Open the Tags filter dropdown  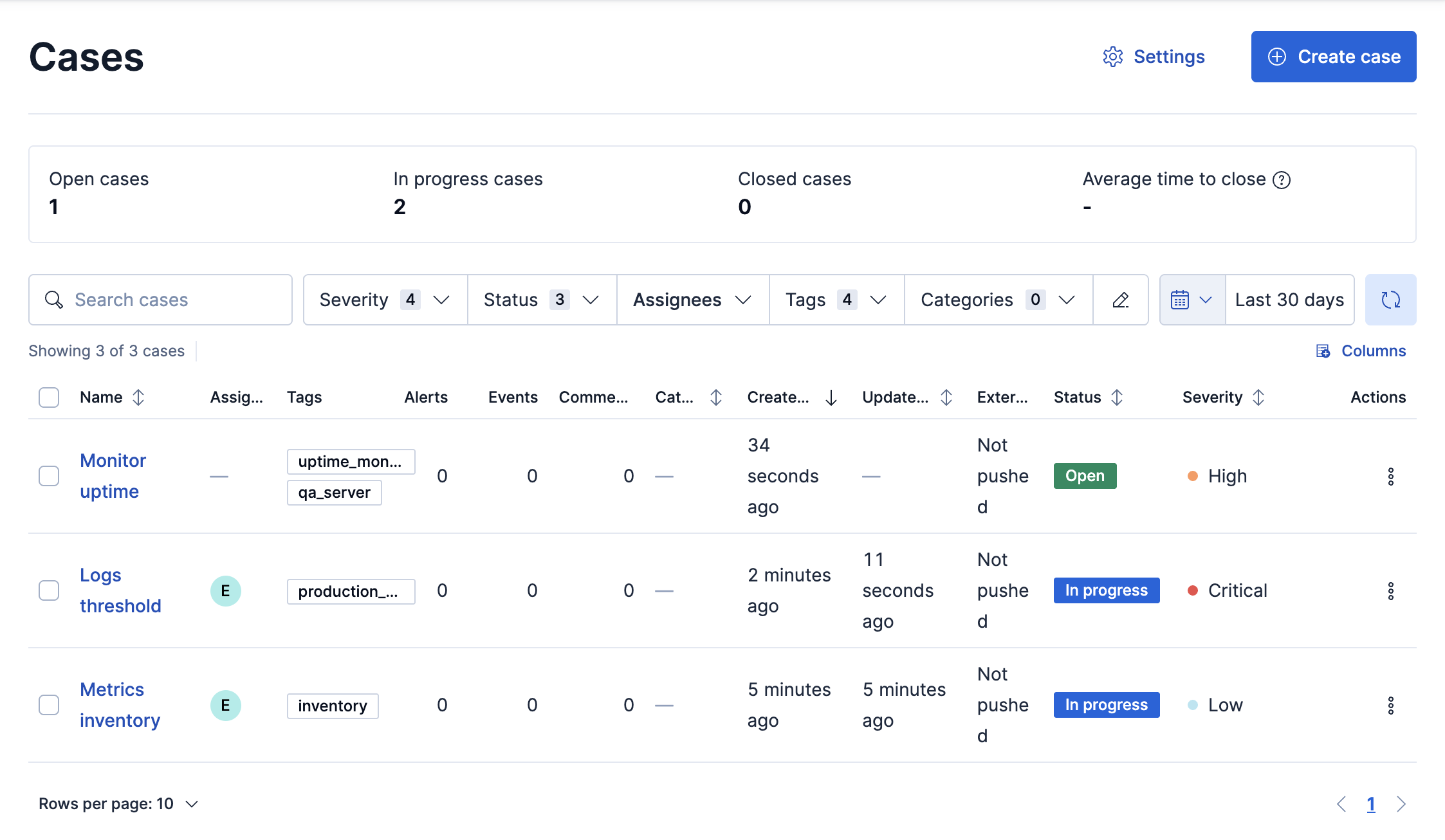tap(835, 300)
